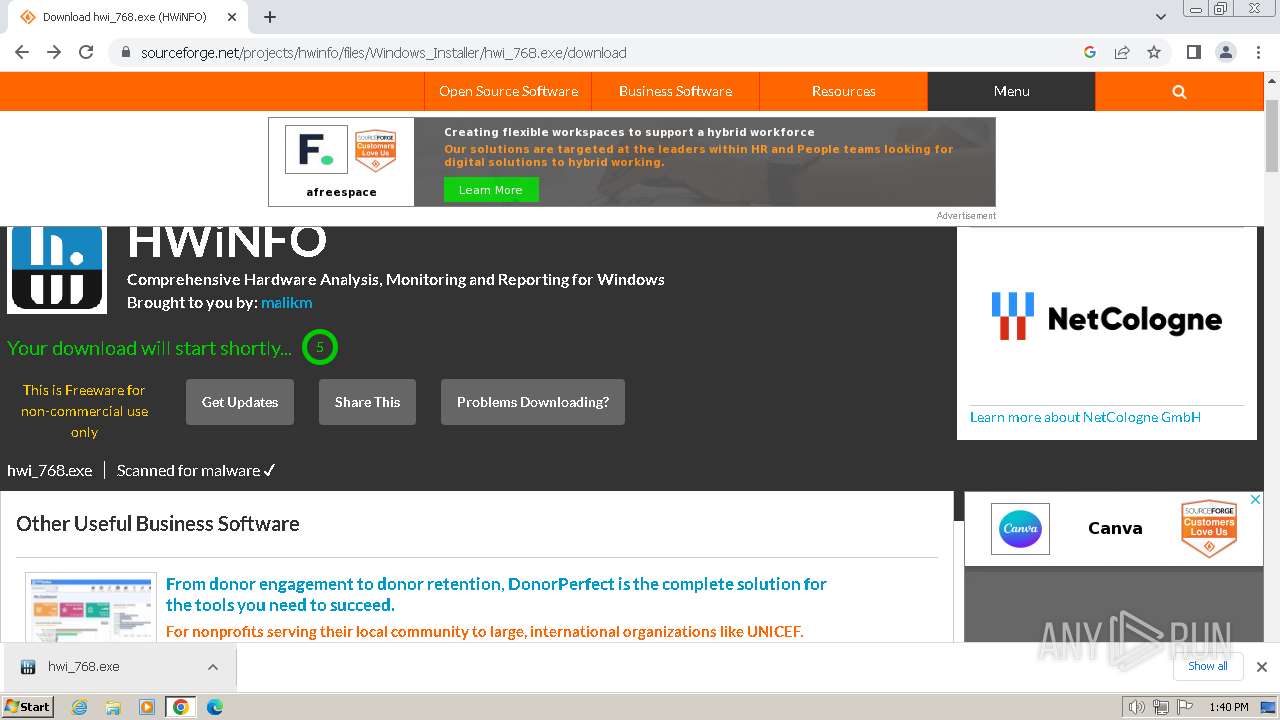1280x720 pixels.
Task: Open the Resources menu
Action: (843, 91)
